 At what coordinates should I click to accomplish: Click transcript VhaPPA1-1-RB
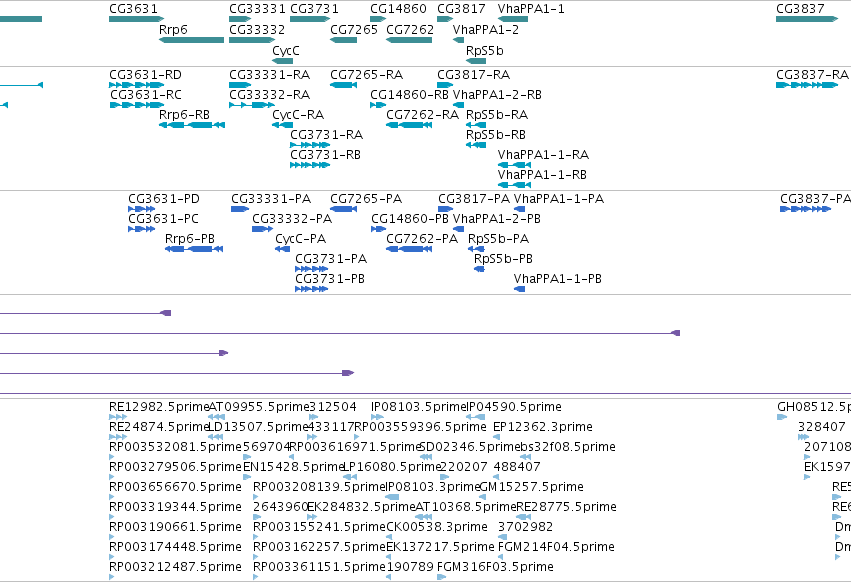542,175
